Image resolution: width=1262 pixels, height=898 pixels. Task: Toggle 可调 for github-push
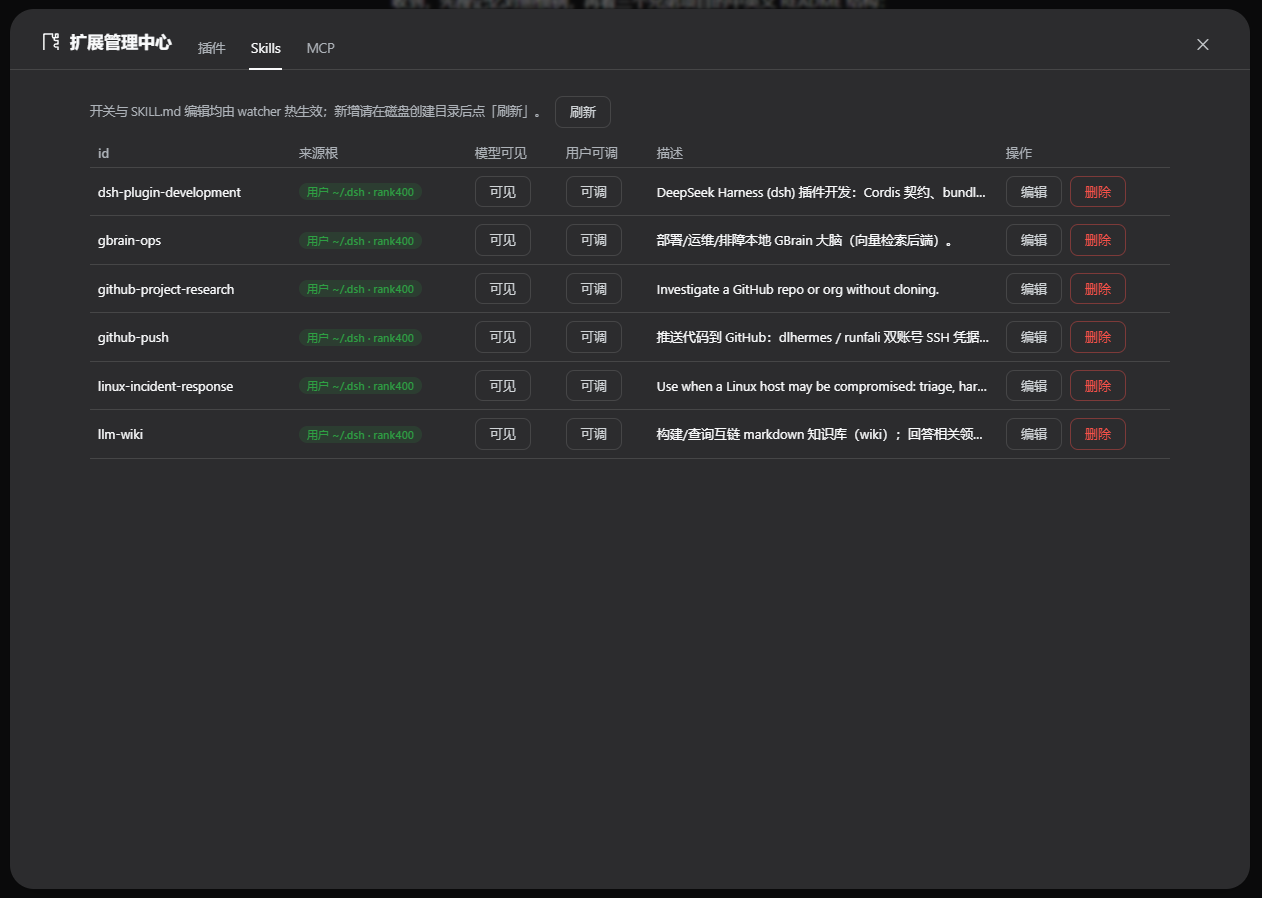(x=594, y=337)
